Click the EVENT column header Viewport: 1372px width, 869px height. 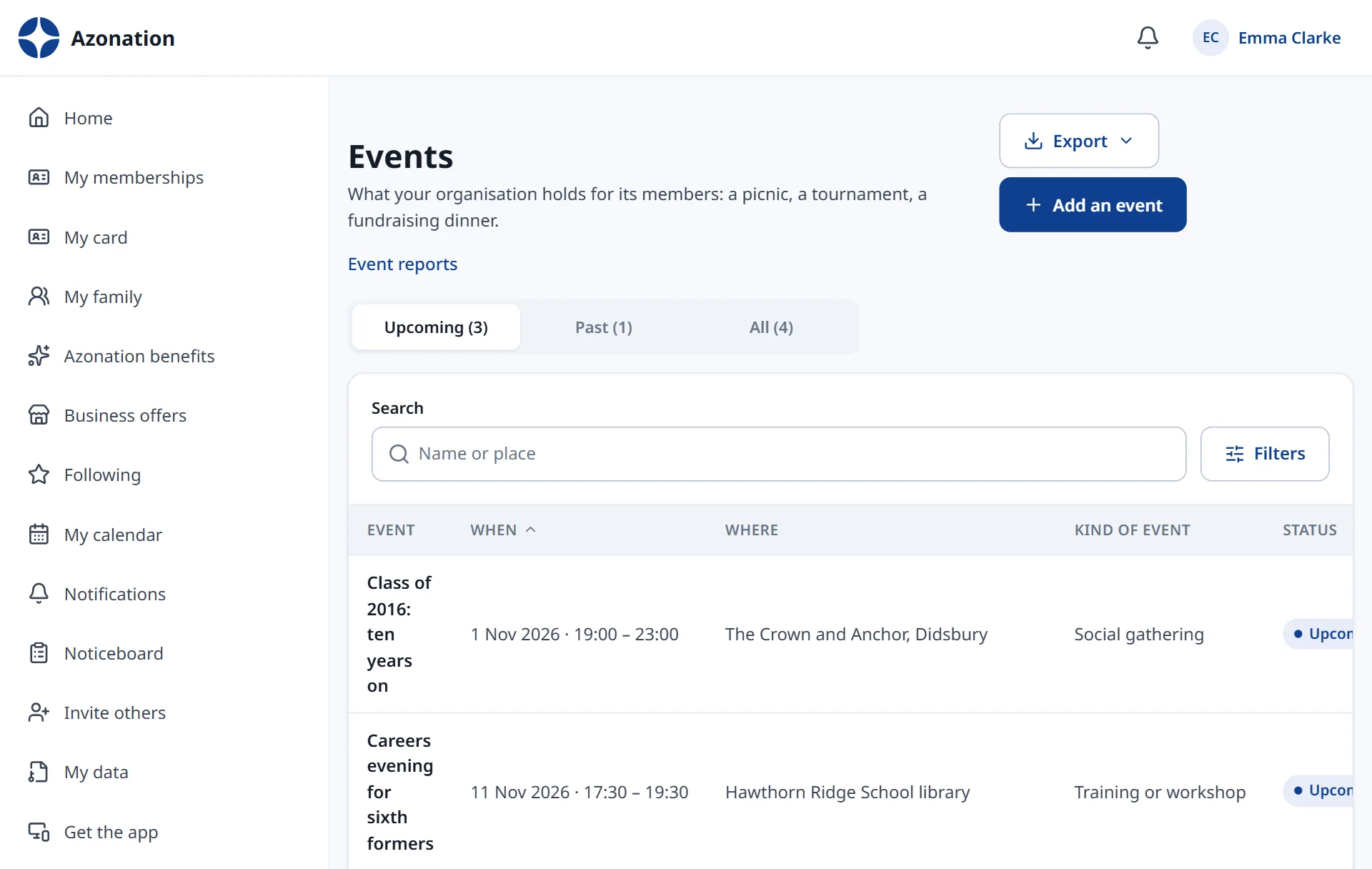pos(391,530)
